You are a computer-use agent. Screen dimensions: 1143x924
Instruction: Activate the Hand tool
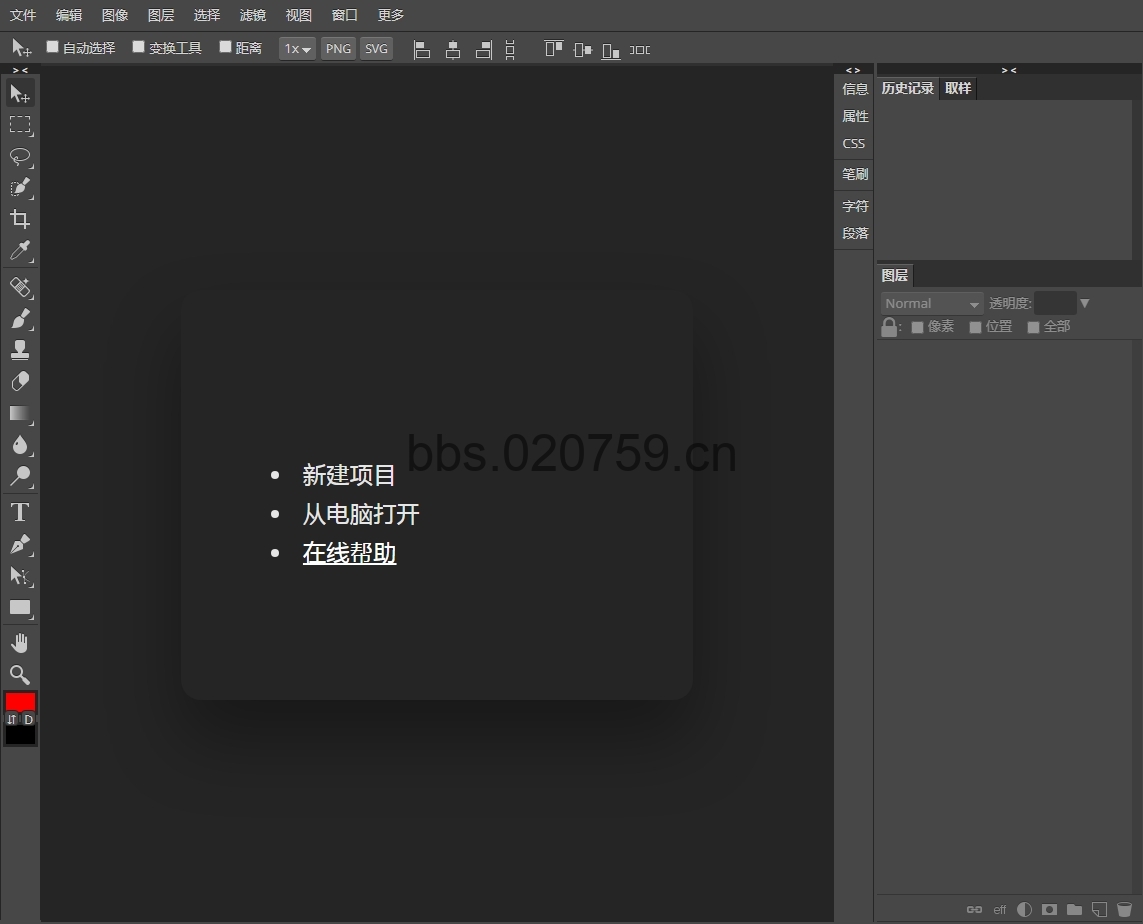point(20,643)
